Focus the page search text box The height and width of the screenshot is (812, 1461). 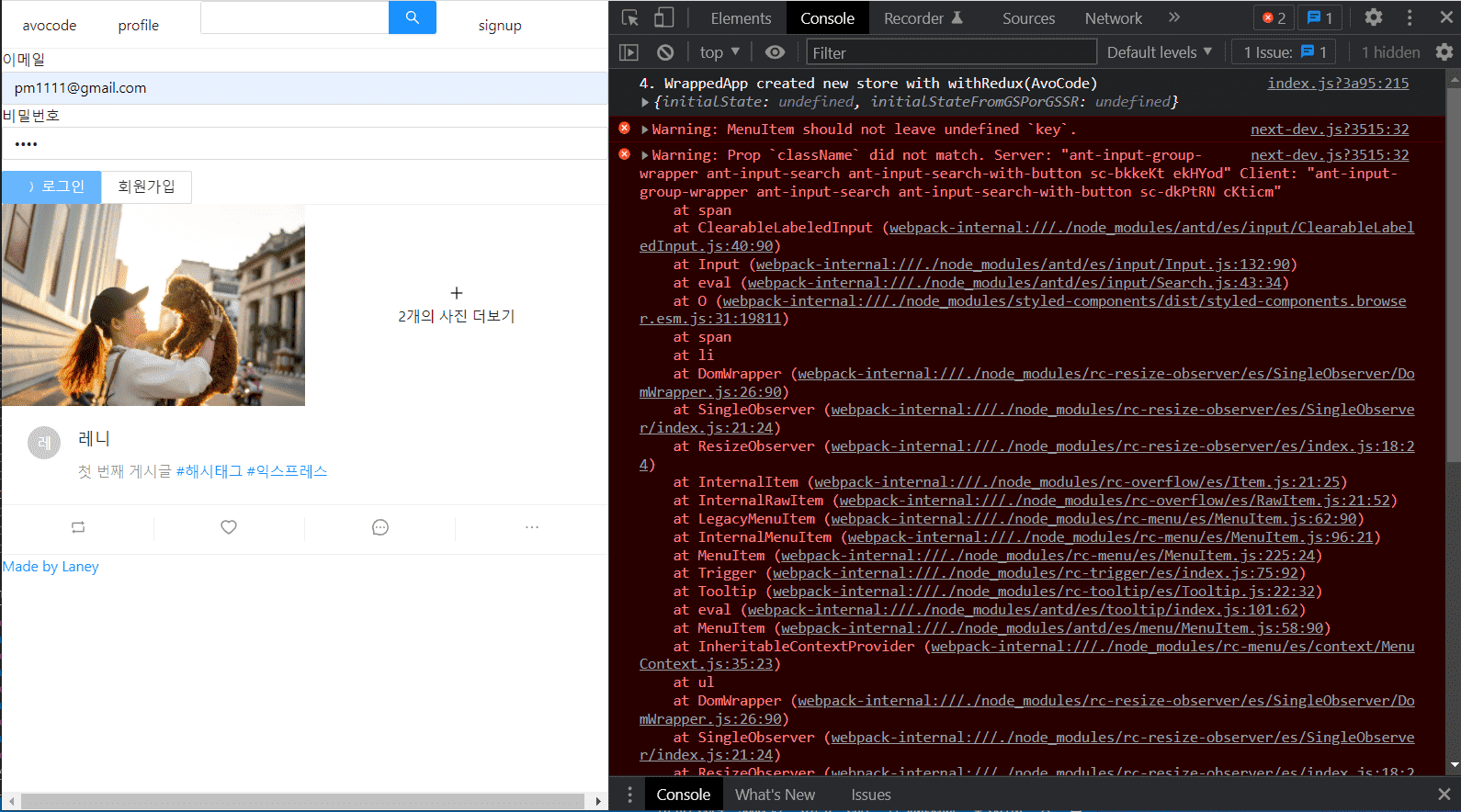295,17
